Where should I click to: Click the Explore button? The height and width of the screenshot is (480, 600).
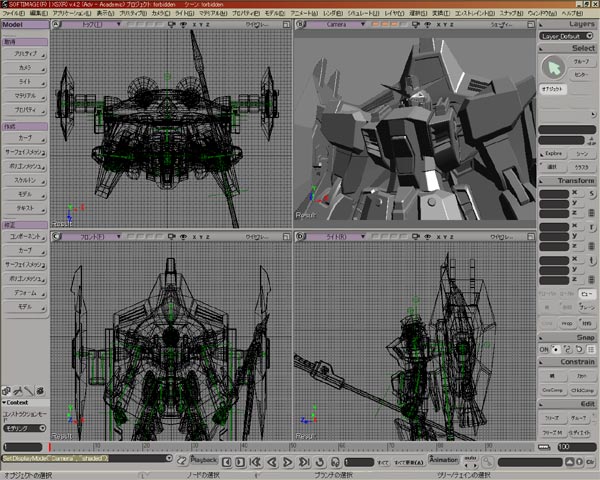[x=553, y=153]
